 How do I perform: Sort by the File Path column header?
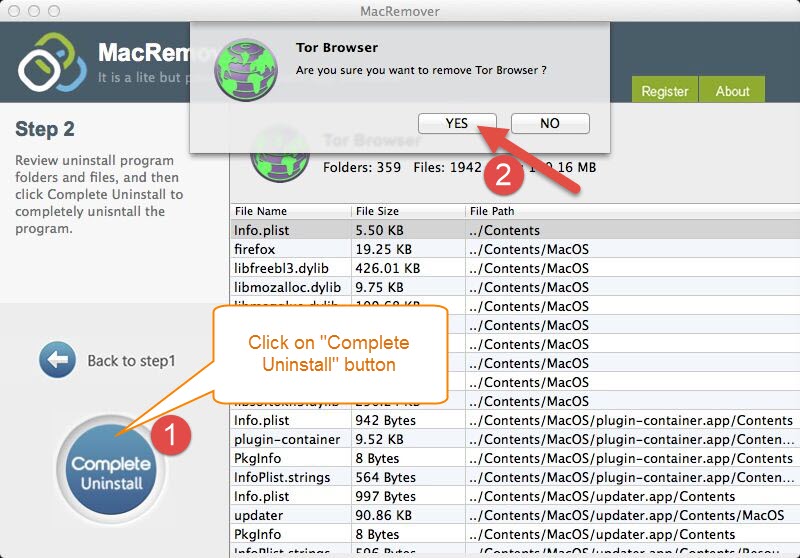[633, 211]
